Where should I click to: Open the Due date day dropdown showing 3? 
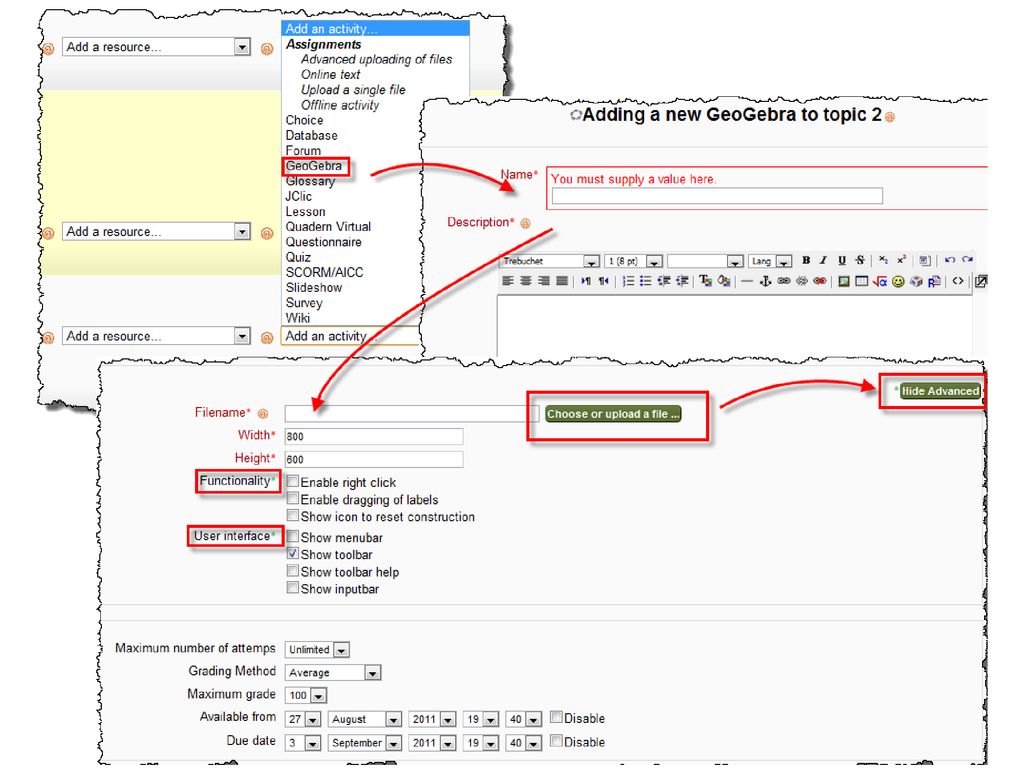(x=303, y=743)
